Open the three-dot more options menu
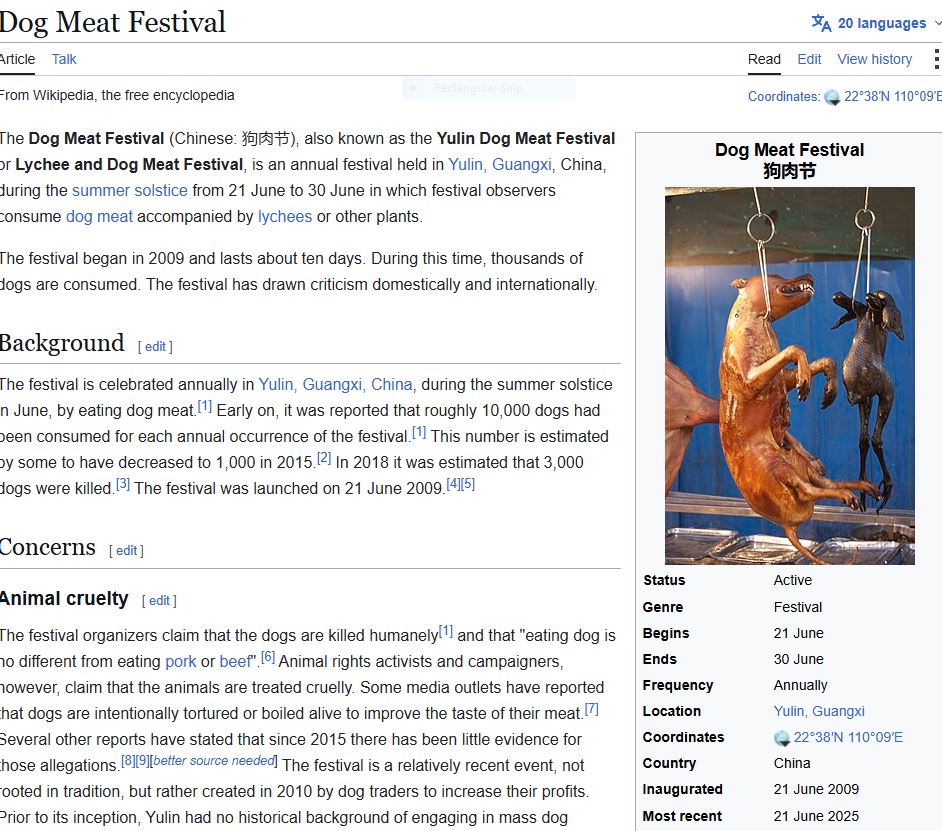 (x=936, y=59)
